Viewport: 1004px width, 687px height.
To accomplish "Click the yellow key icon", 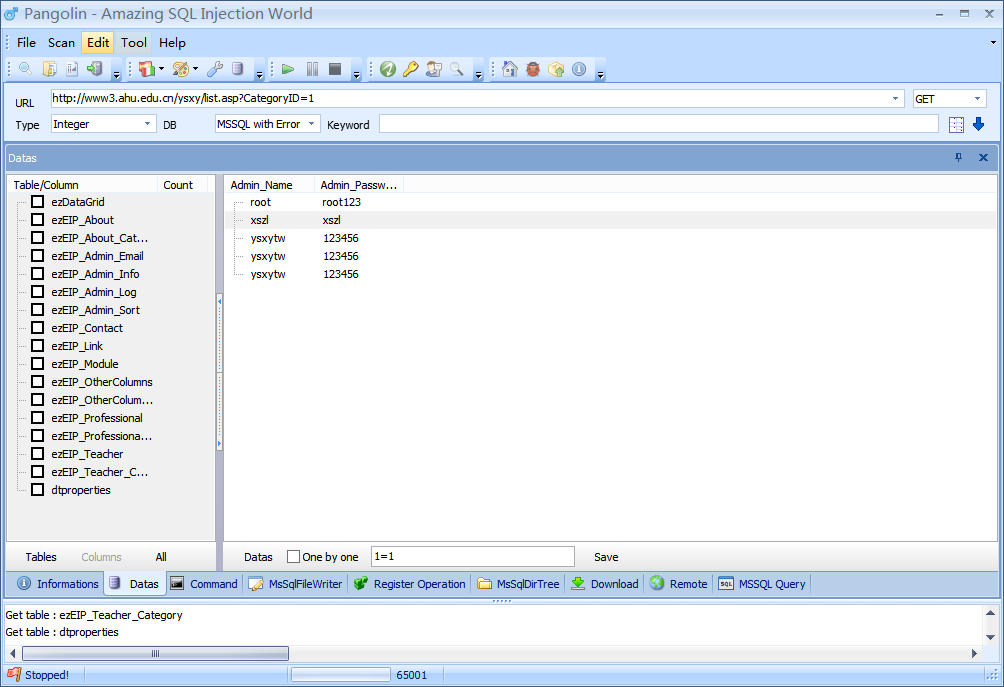I will (x=410, y=69).
